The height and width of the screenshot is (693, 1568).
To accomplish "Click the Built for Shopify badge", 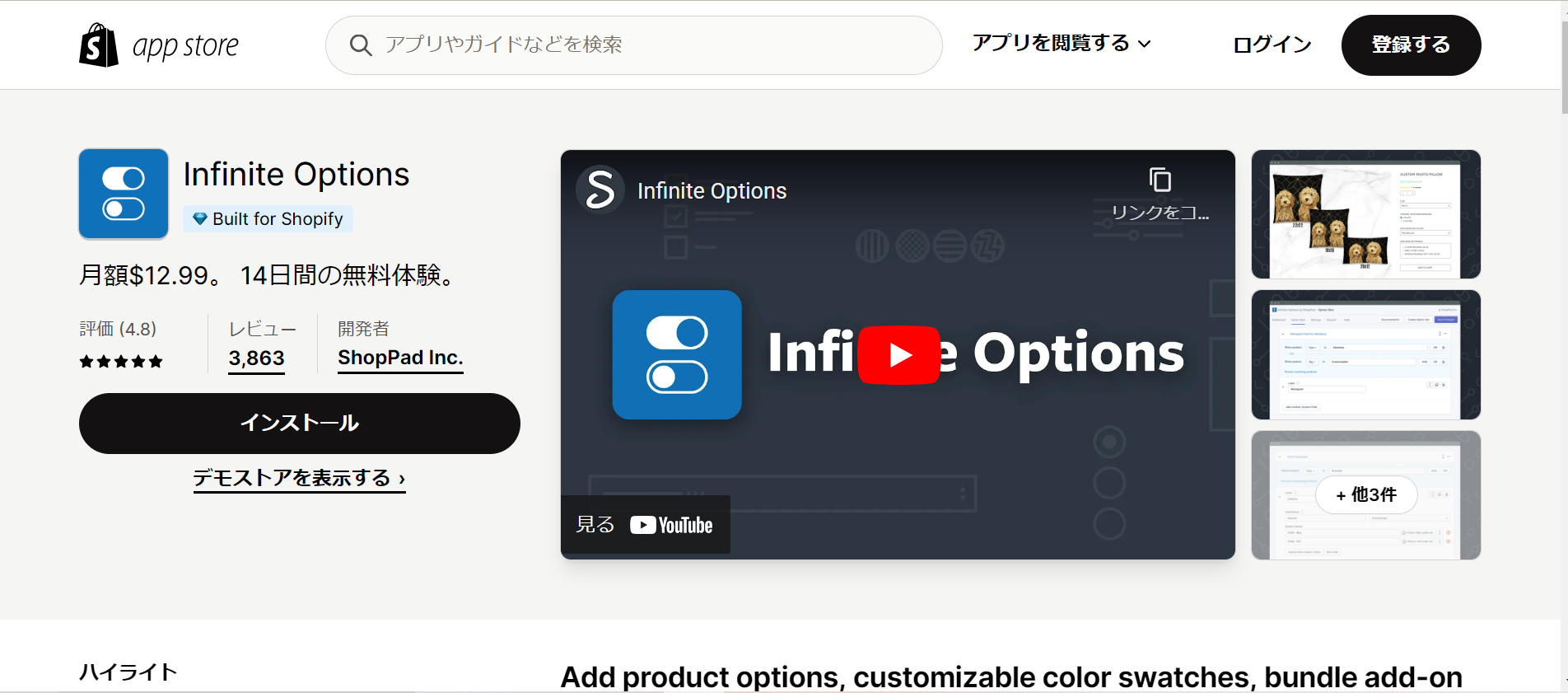I will pyautogui.click(x=268, y=219).
